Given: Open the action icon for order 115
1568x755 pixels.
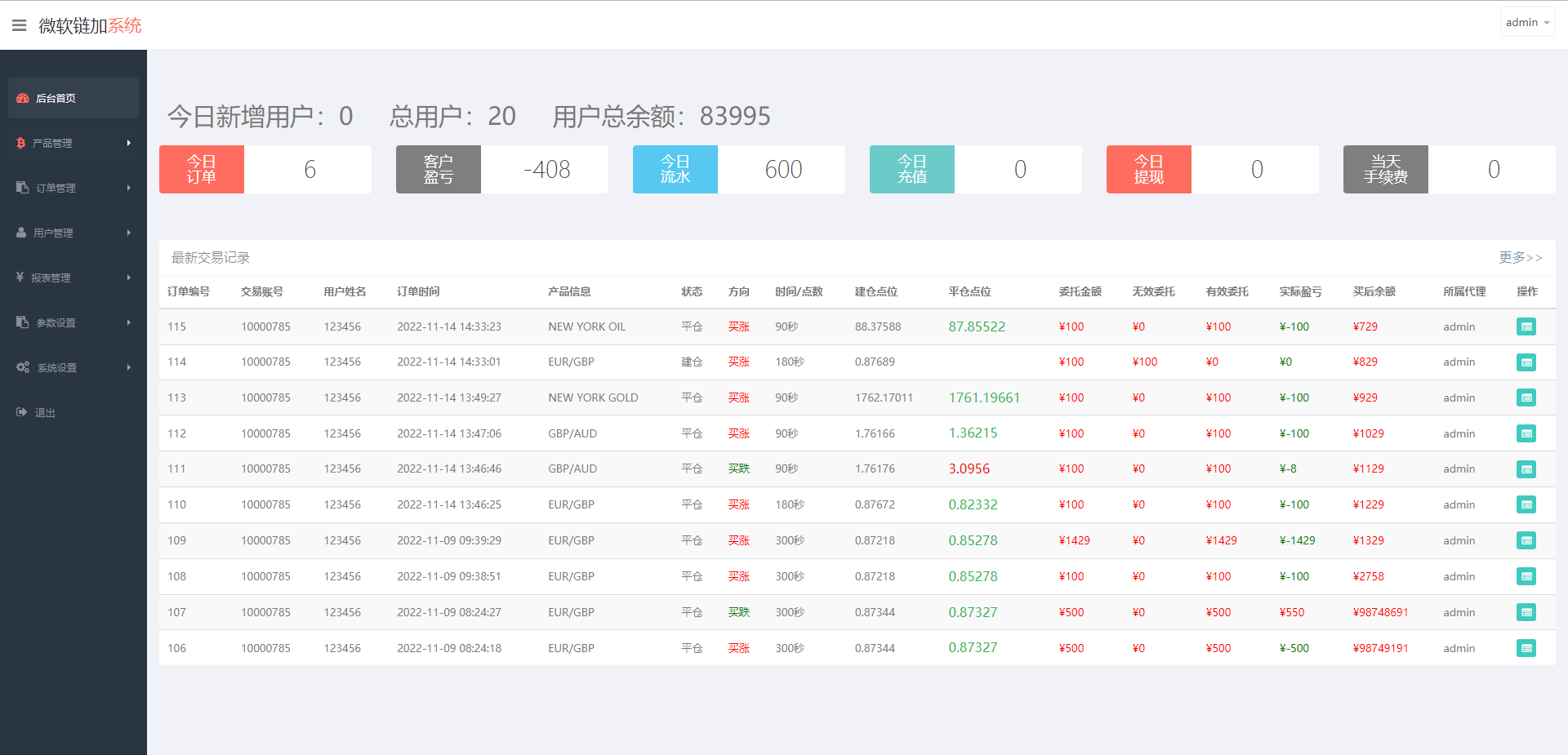Looking at the screenshot, I should click(1526, 326).
